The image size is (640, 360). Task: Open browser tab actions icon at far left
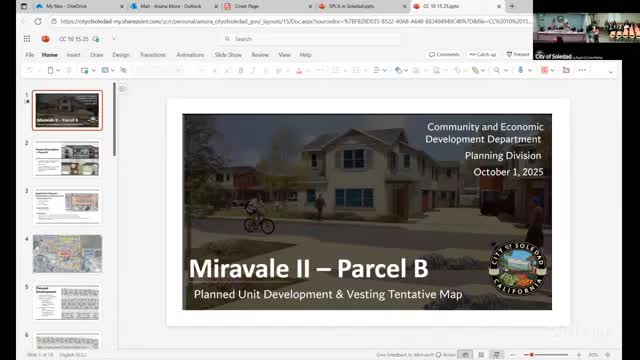coord(24,6)
